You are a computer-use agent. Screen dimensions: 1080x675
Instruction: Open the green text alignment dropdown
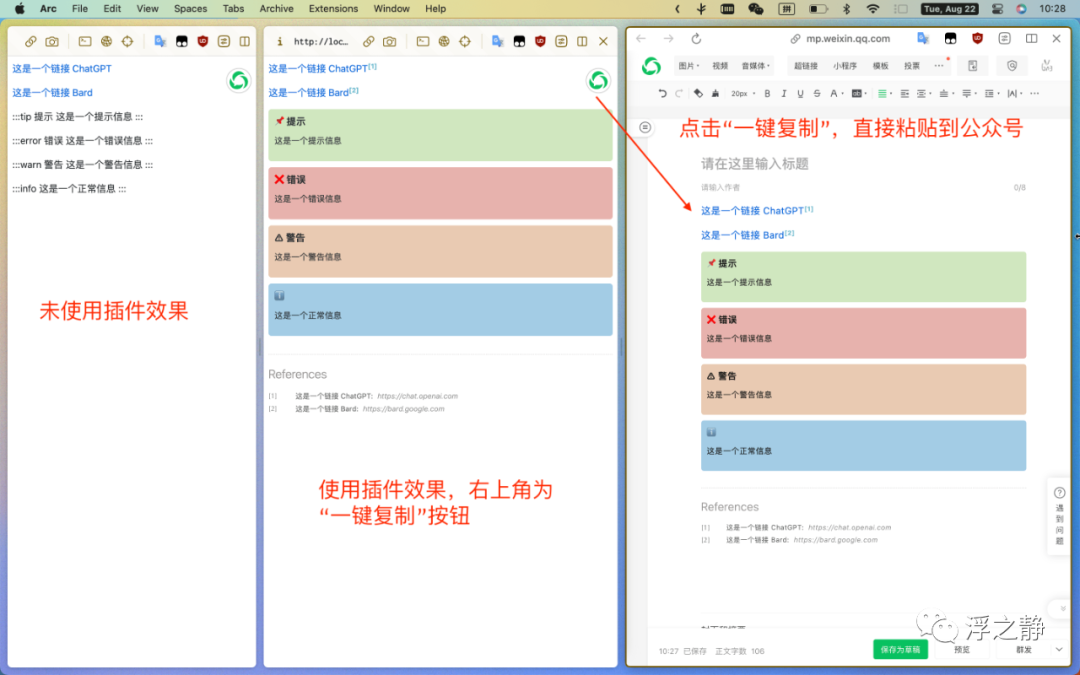[884, 94]
